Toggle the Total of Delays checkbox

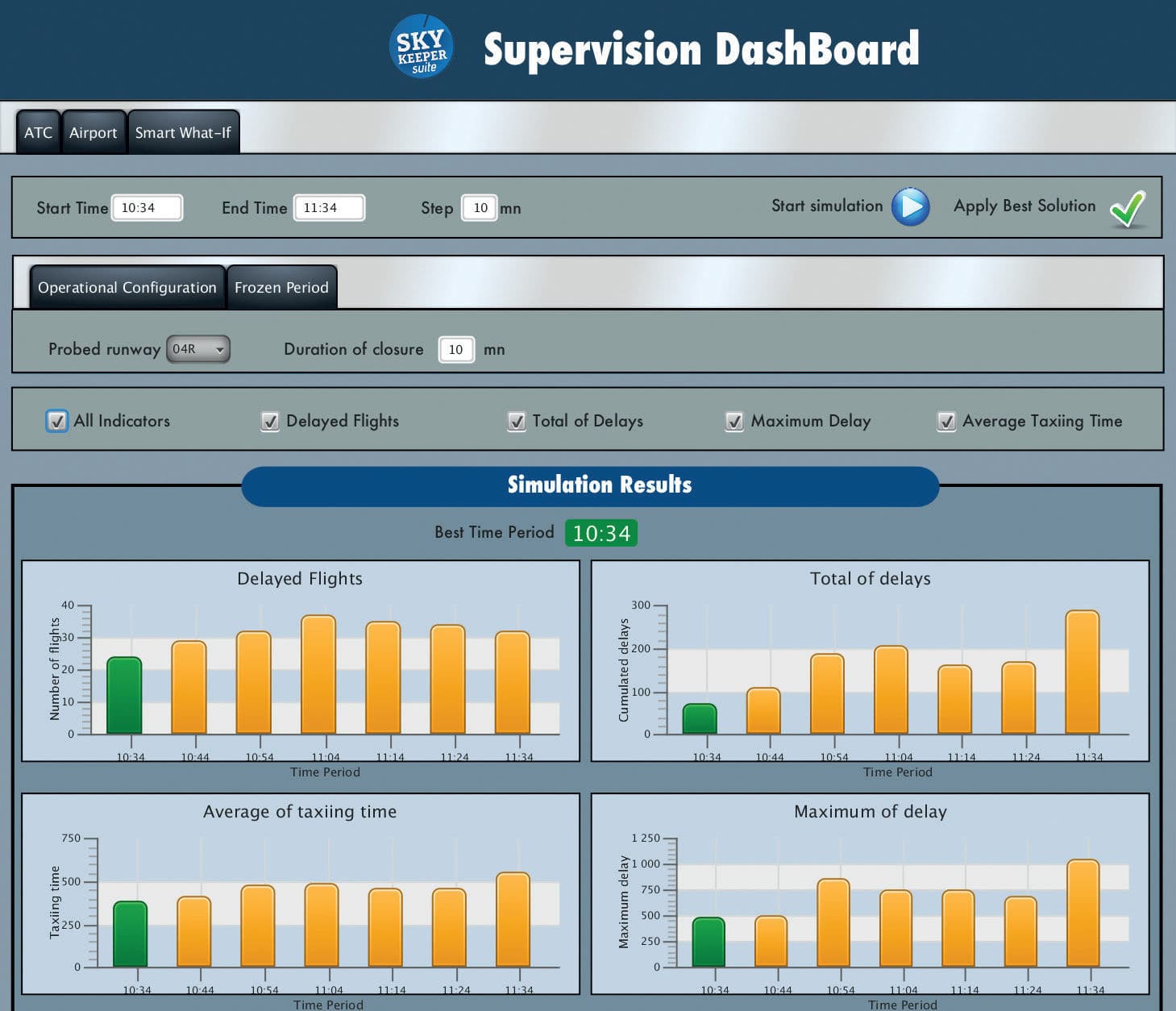pos(517,421)
